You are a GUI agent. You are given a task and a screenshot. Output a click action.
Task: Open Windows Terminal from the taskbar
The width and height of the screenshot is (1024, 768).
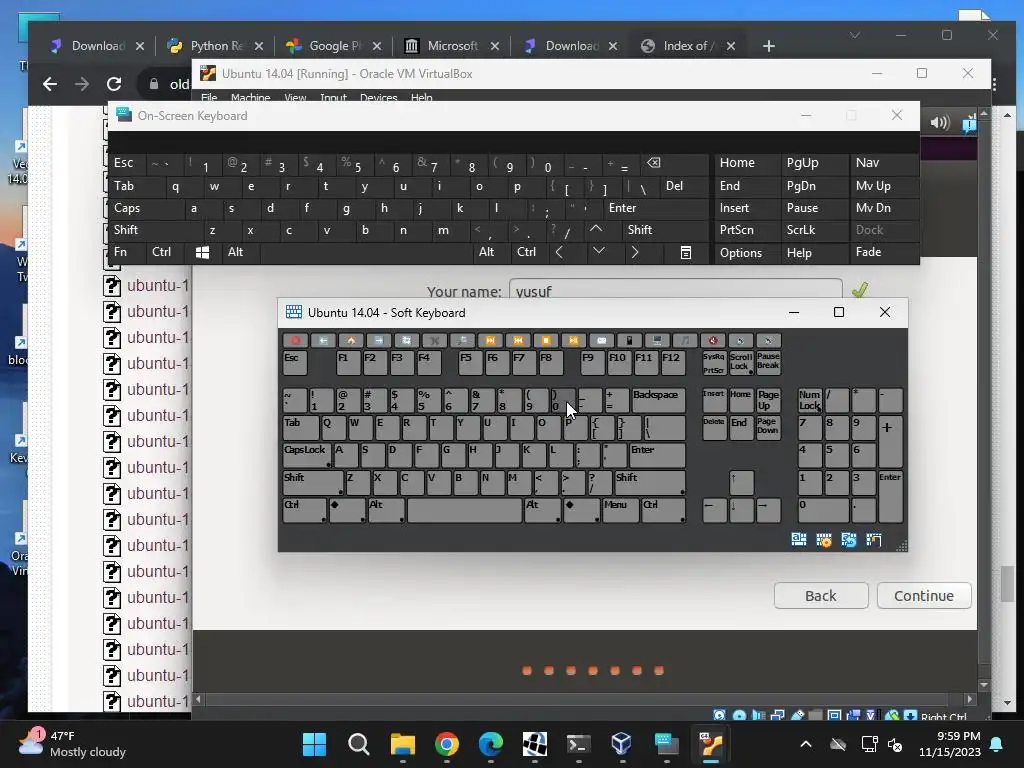pyautogui.click(x=579, y=744)
